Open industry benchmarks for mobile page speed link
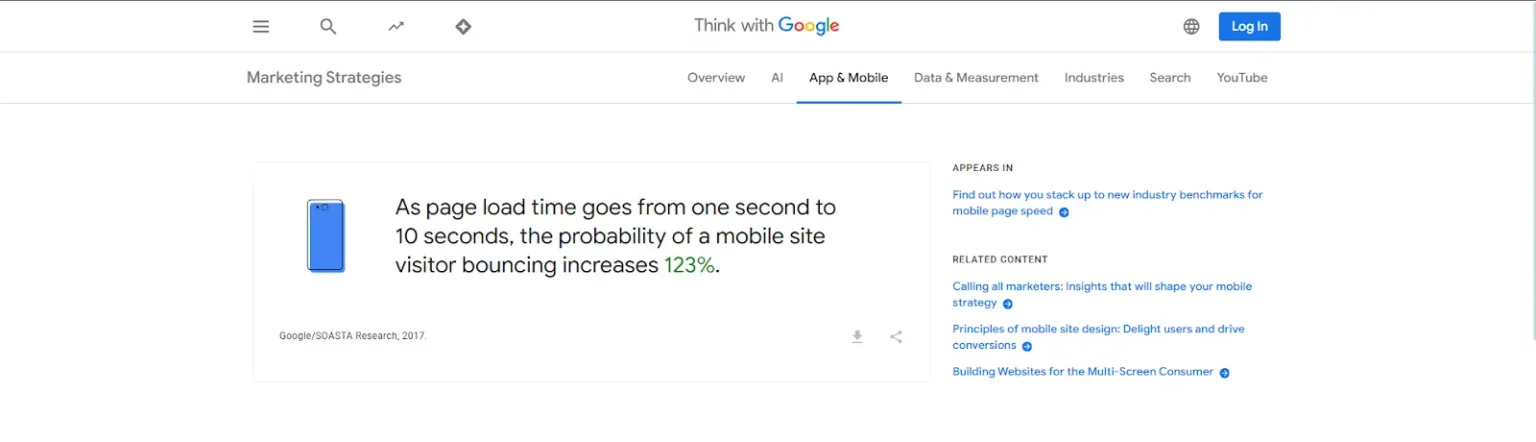This screenshot has height=442, width=1536. 1107,203
